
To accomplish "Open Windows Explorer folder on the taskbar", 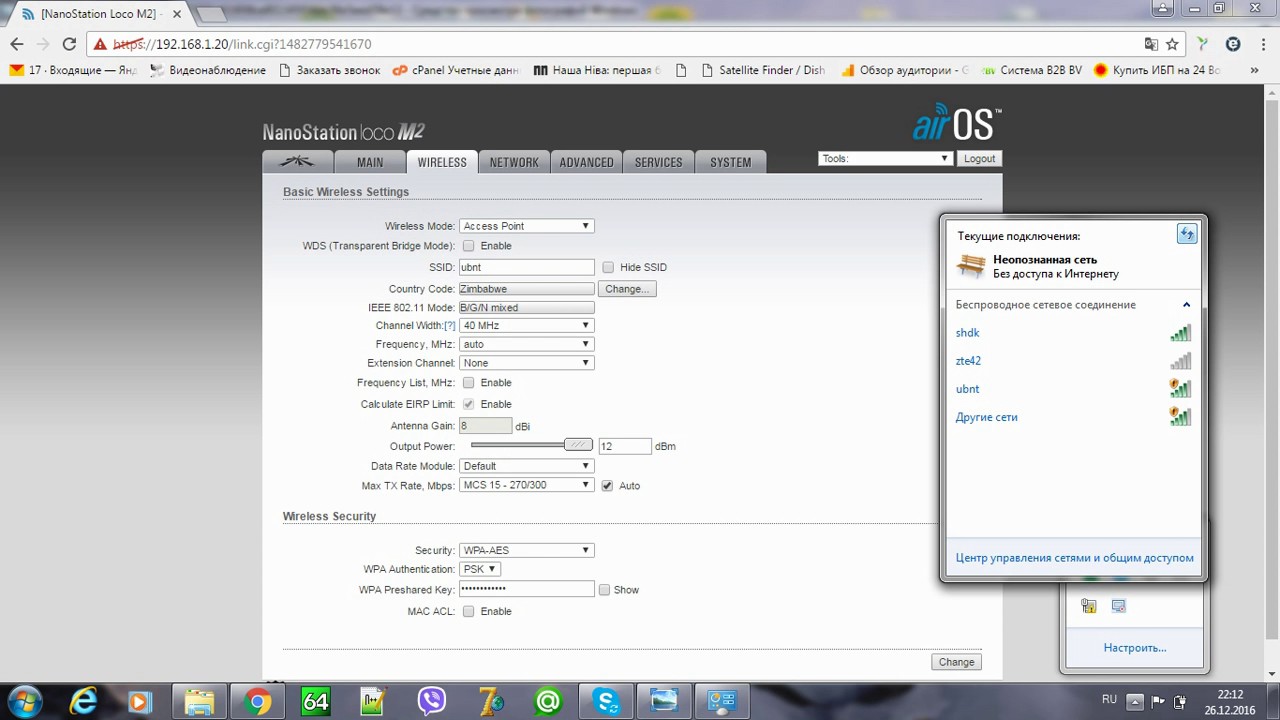I will pos(199,702).
